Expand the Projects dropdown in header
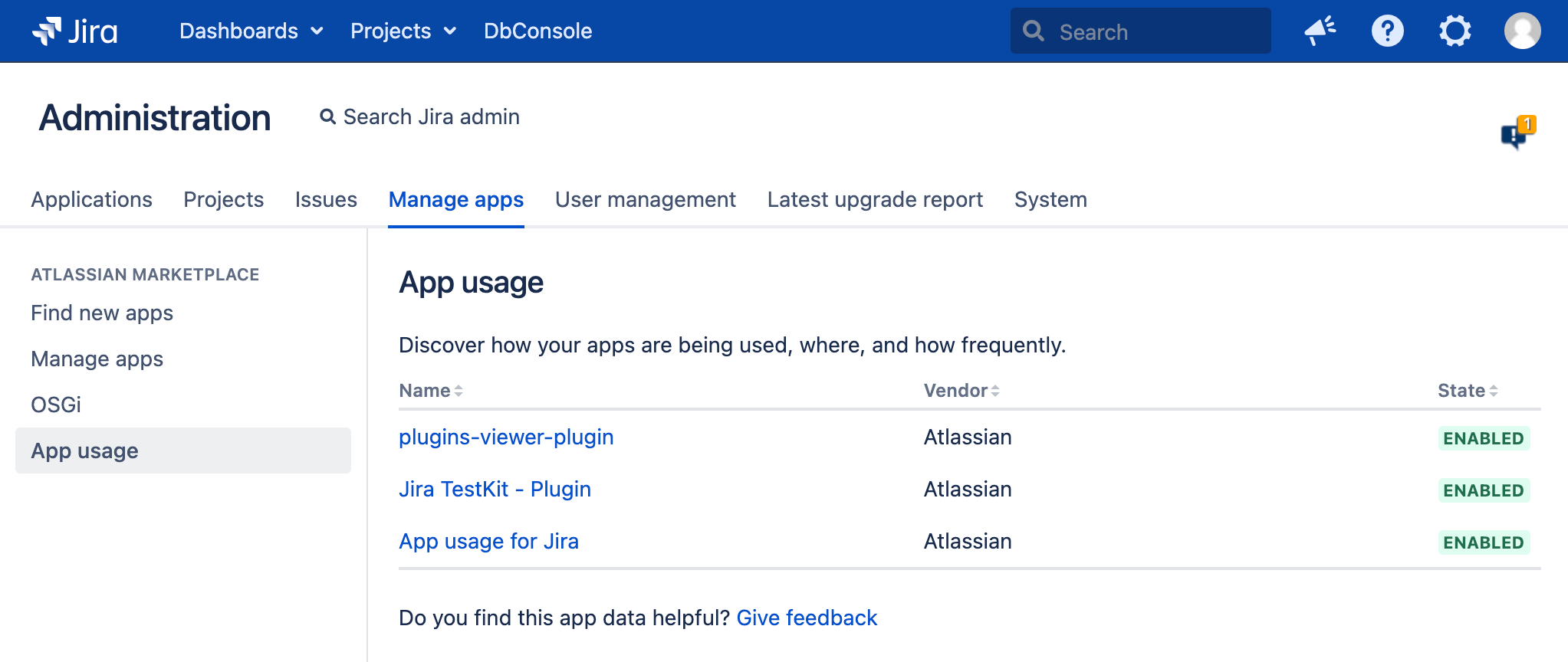The width and height of the screenshot is (1568, 662). [x=403, y=31]
